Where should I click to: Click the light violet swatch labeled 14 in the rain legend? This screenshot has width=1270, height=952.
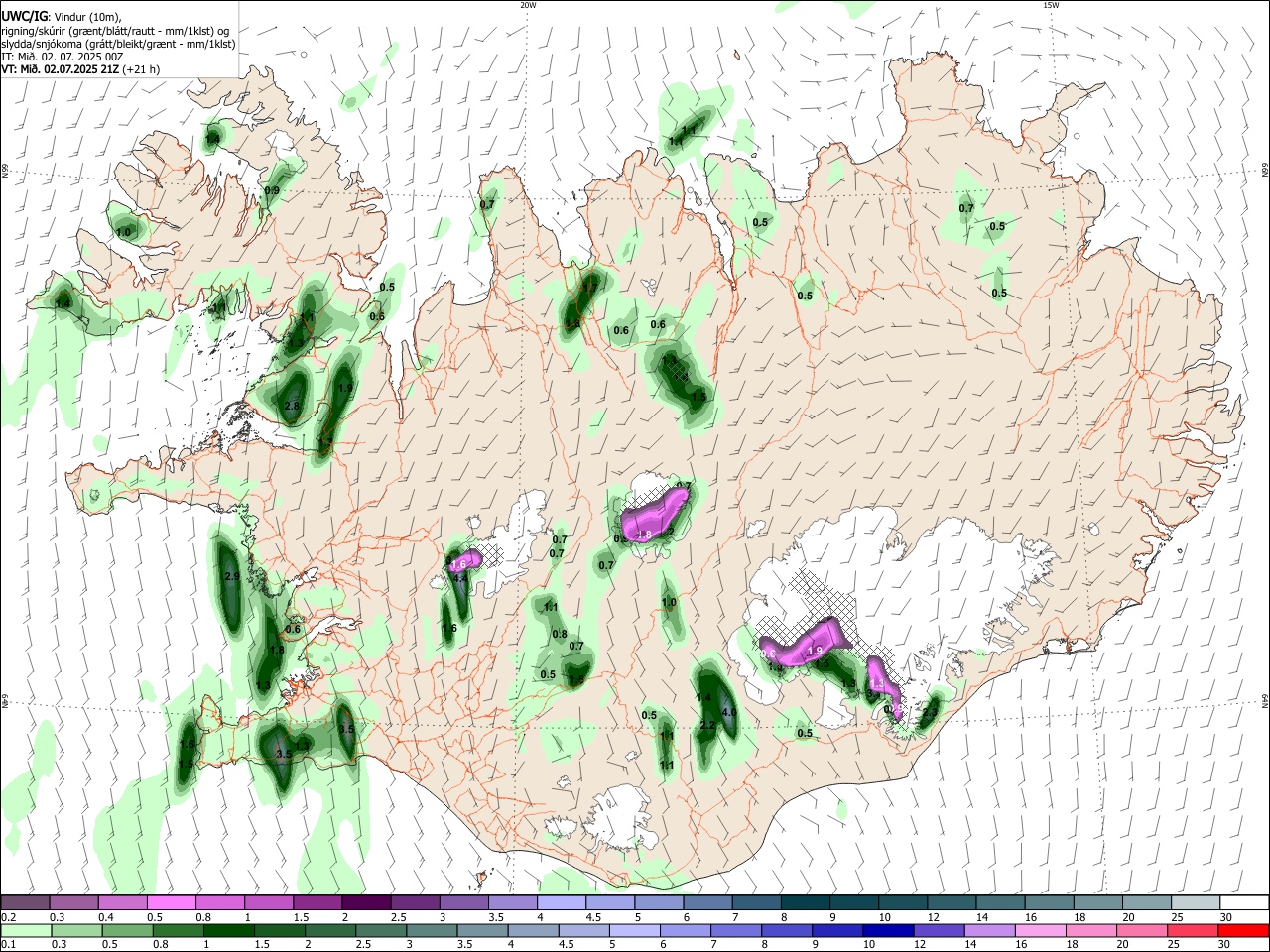click(990, 931)
